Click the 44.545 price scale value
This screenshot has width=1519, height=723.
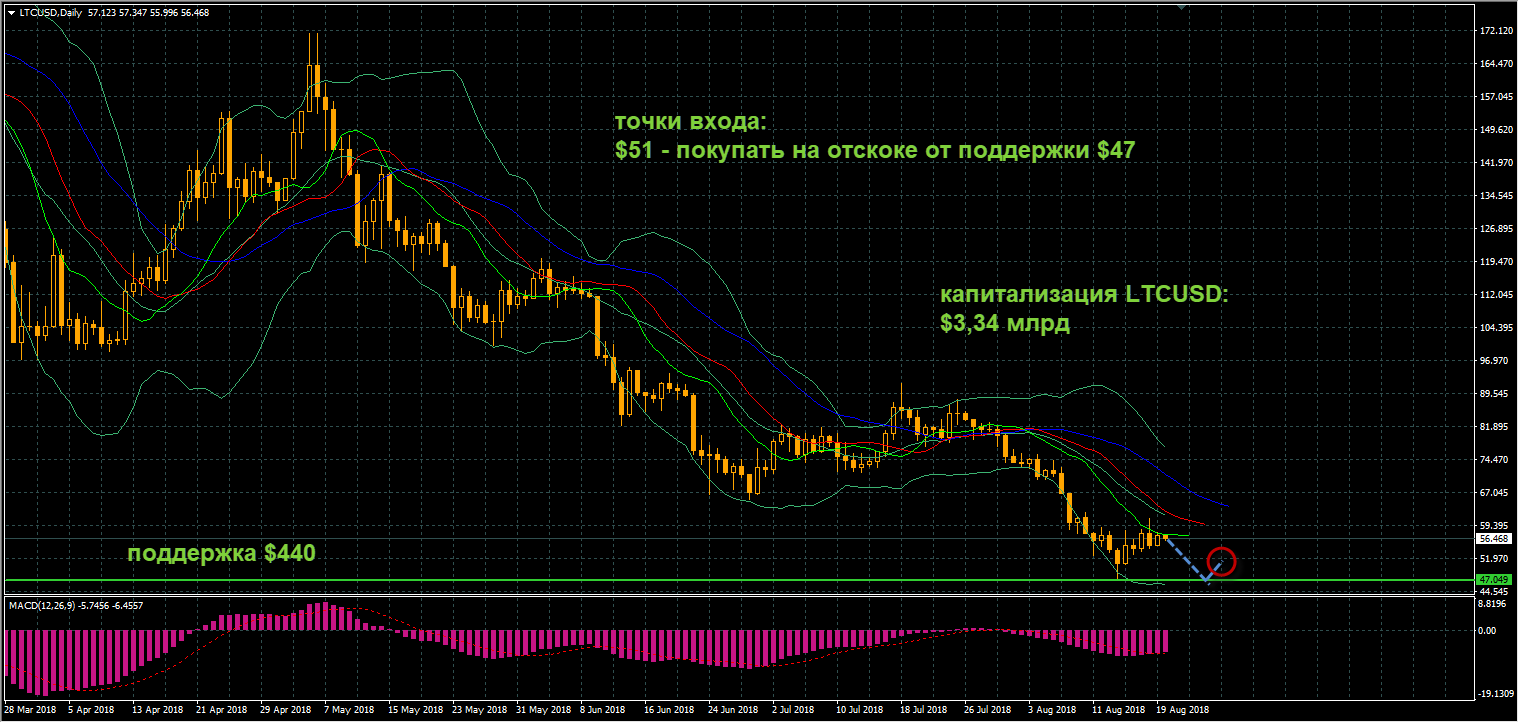pos(1494,592)
